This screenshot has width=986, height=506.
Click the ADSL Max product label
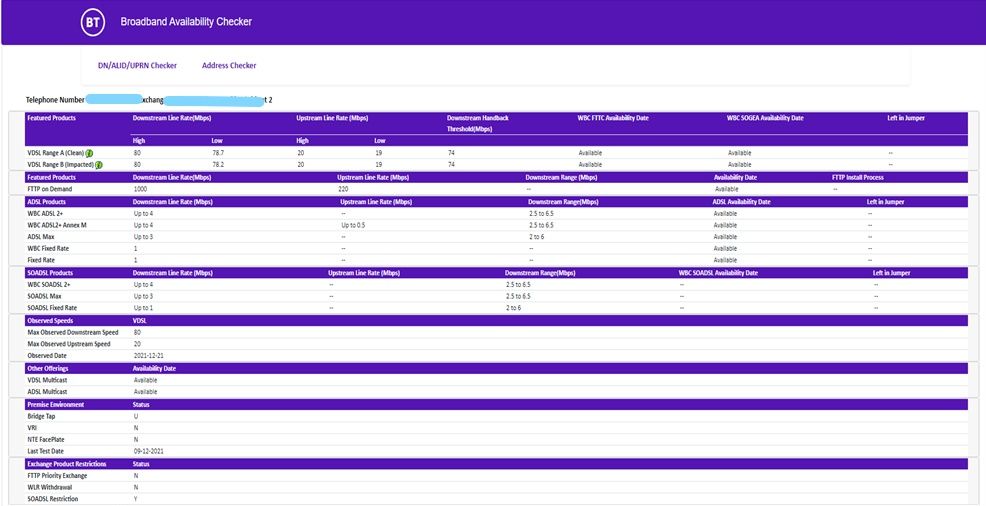click(42, 236)
